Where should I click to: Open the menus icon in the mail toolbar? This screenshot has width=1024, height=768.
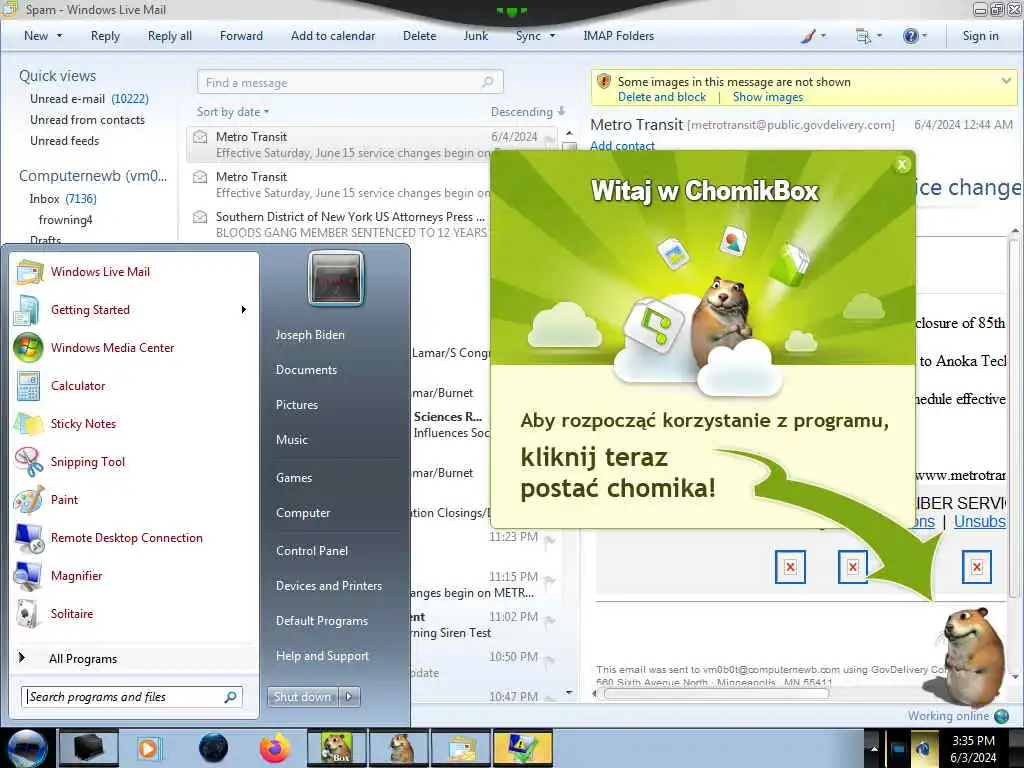tap(863, 36)
